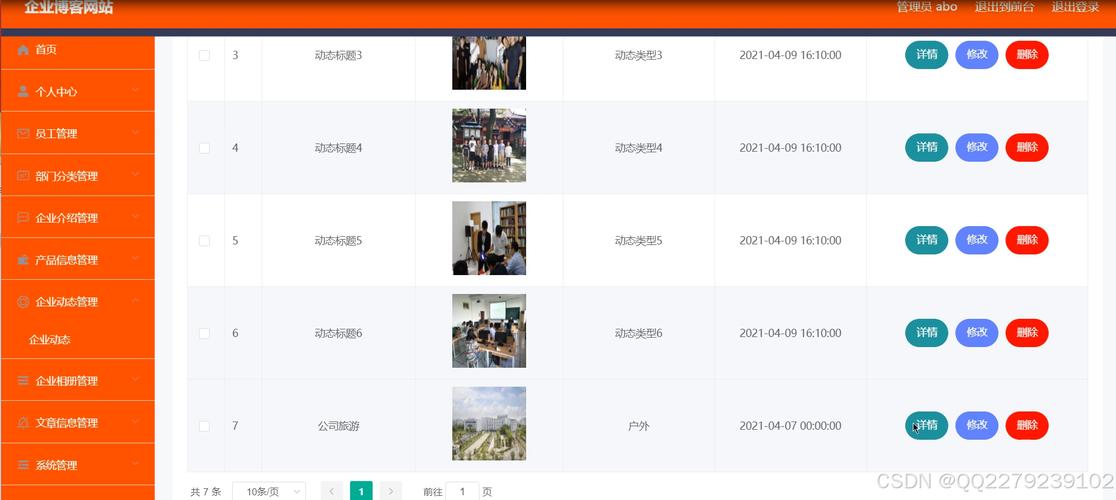Collapse the 企业动态管理 menu chevron
1116x500 pixels.
point(135,301)
